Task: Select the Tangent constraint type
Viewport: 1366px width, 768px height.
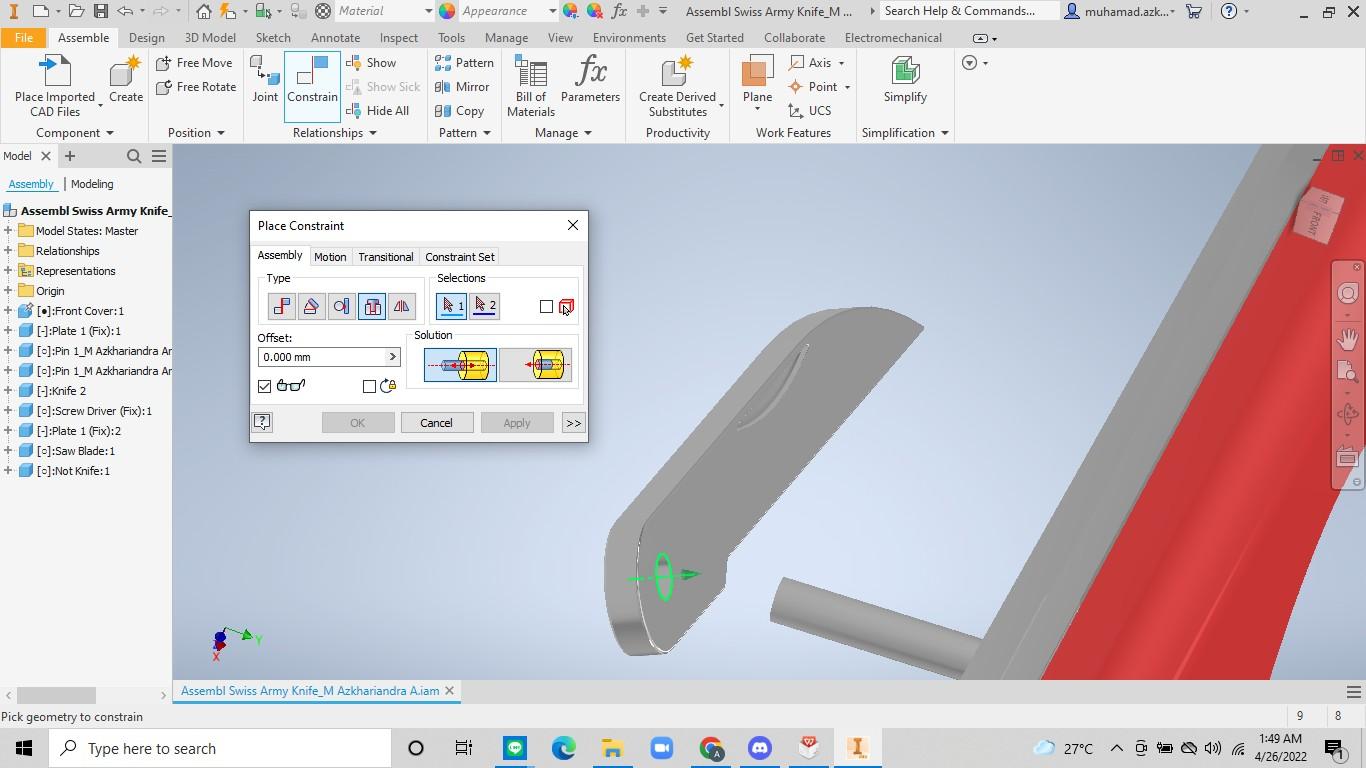Action: click(341, 306)
